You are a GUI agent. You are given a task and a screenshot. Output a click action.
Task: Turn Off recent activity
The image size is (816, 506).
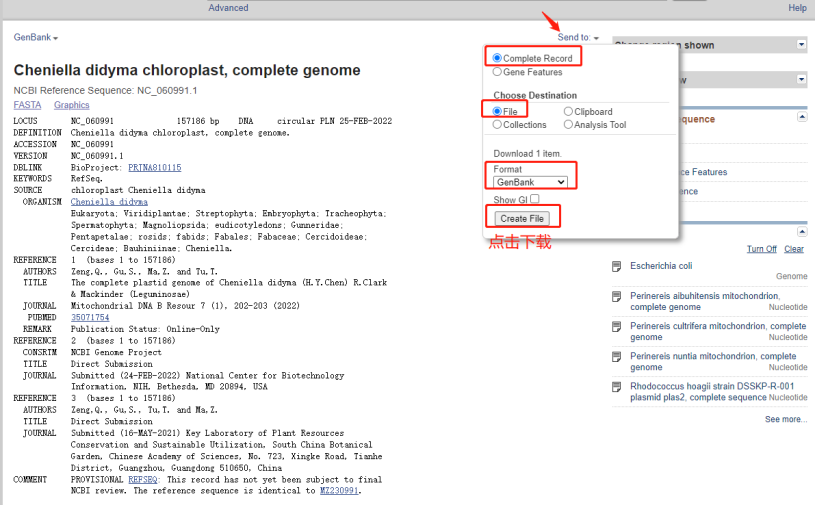tap(762, 249)
